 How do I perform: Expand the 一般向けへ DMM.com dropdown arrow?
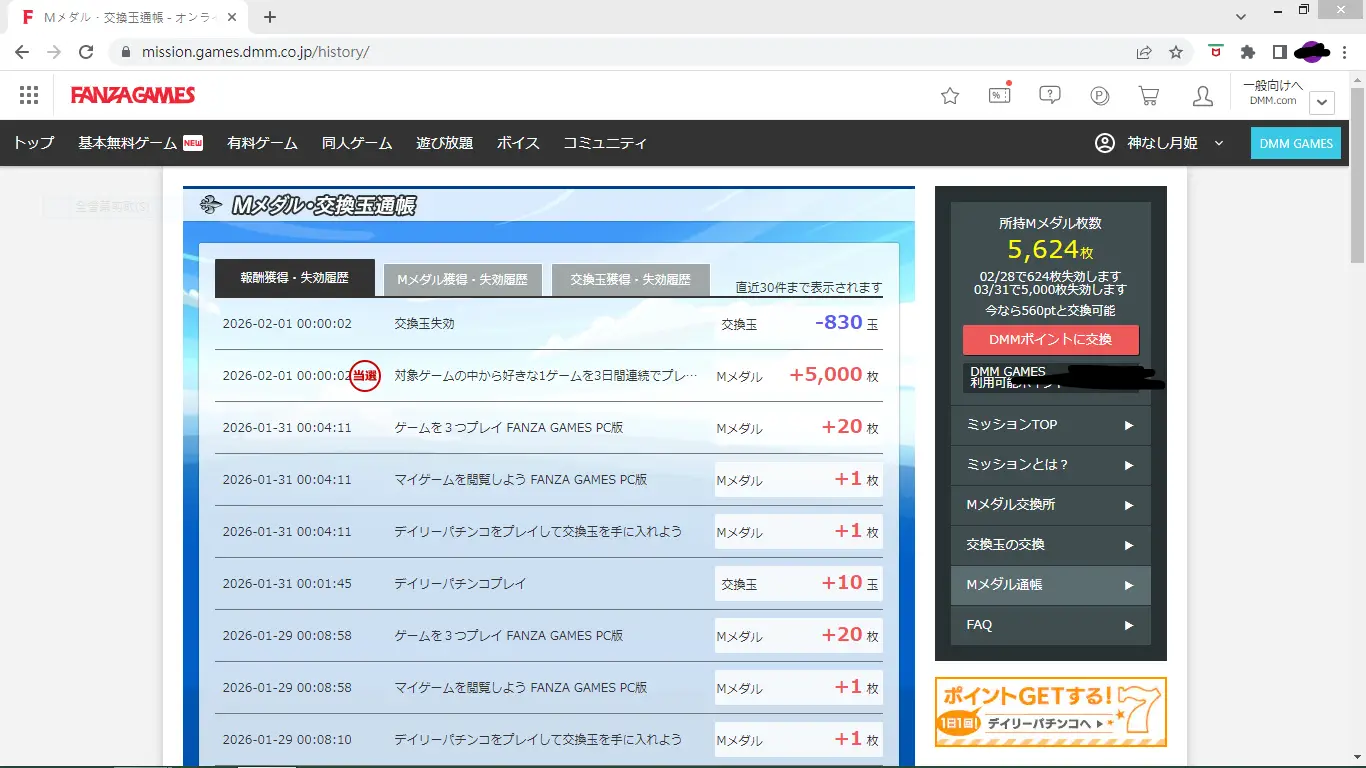(x=1322, y=102)
